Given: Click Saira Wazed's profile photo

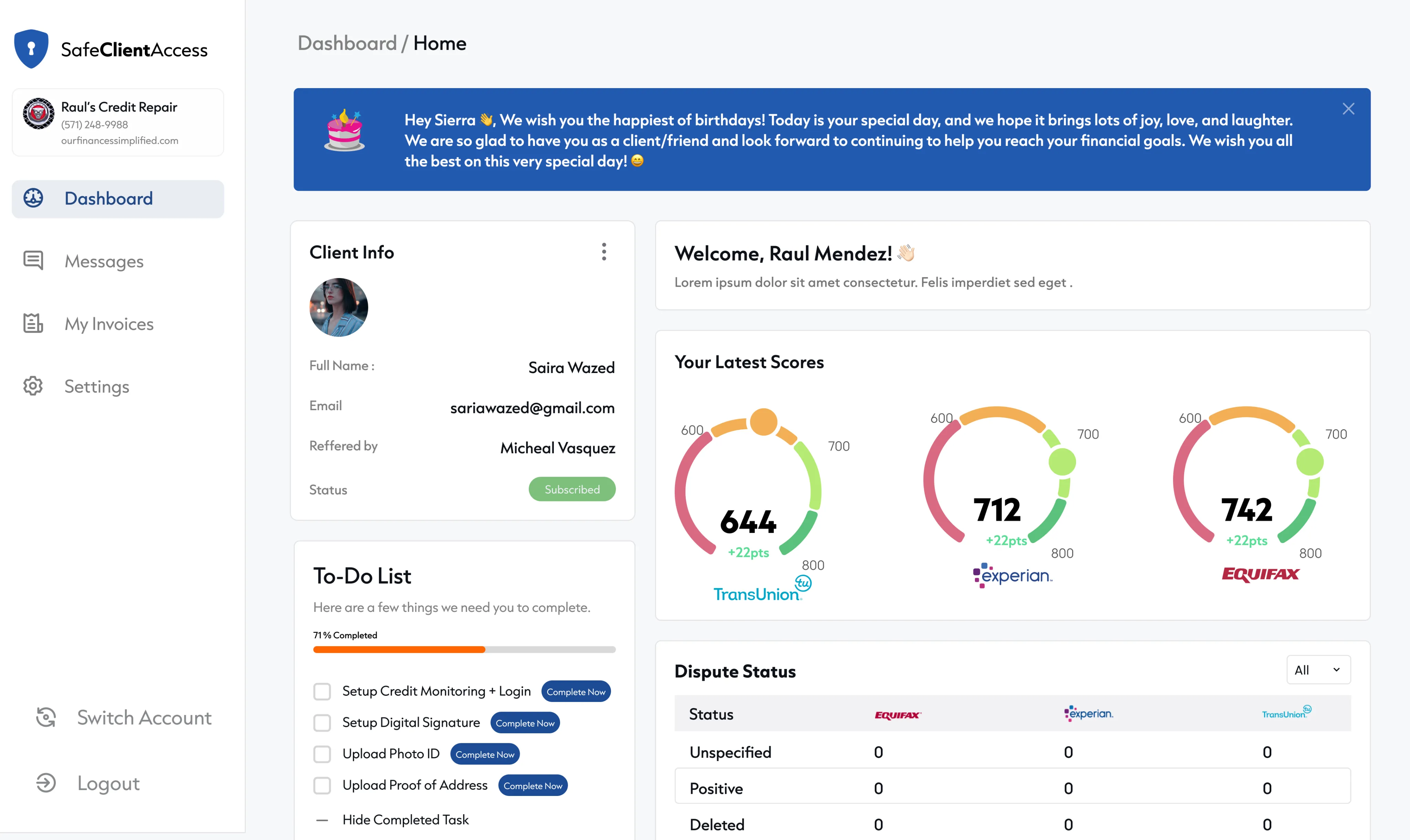Looking at the screenshot, I should (x=339, y=307).
